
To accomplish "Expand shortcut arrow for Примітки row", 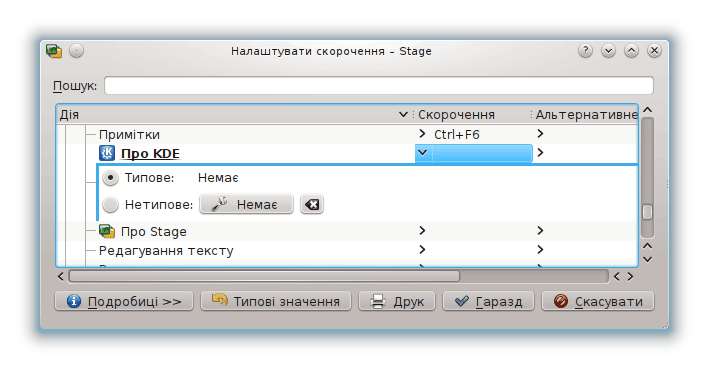I will [x=422, y=134].
